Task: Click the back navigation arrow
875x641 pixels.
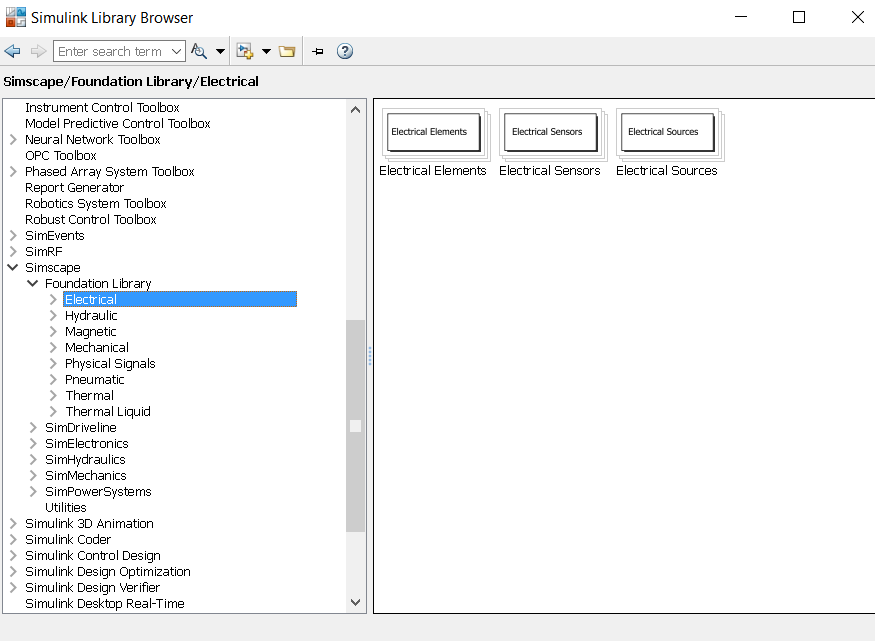Action: [x=12, y=51]
